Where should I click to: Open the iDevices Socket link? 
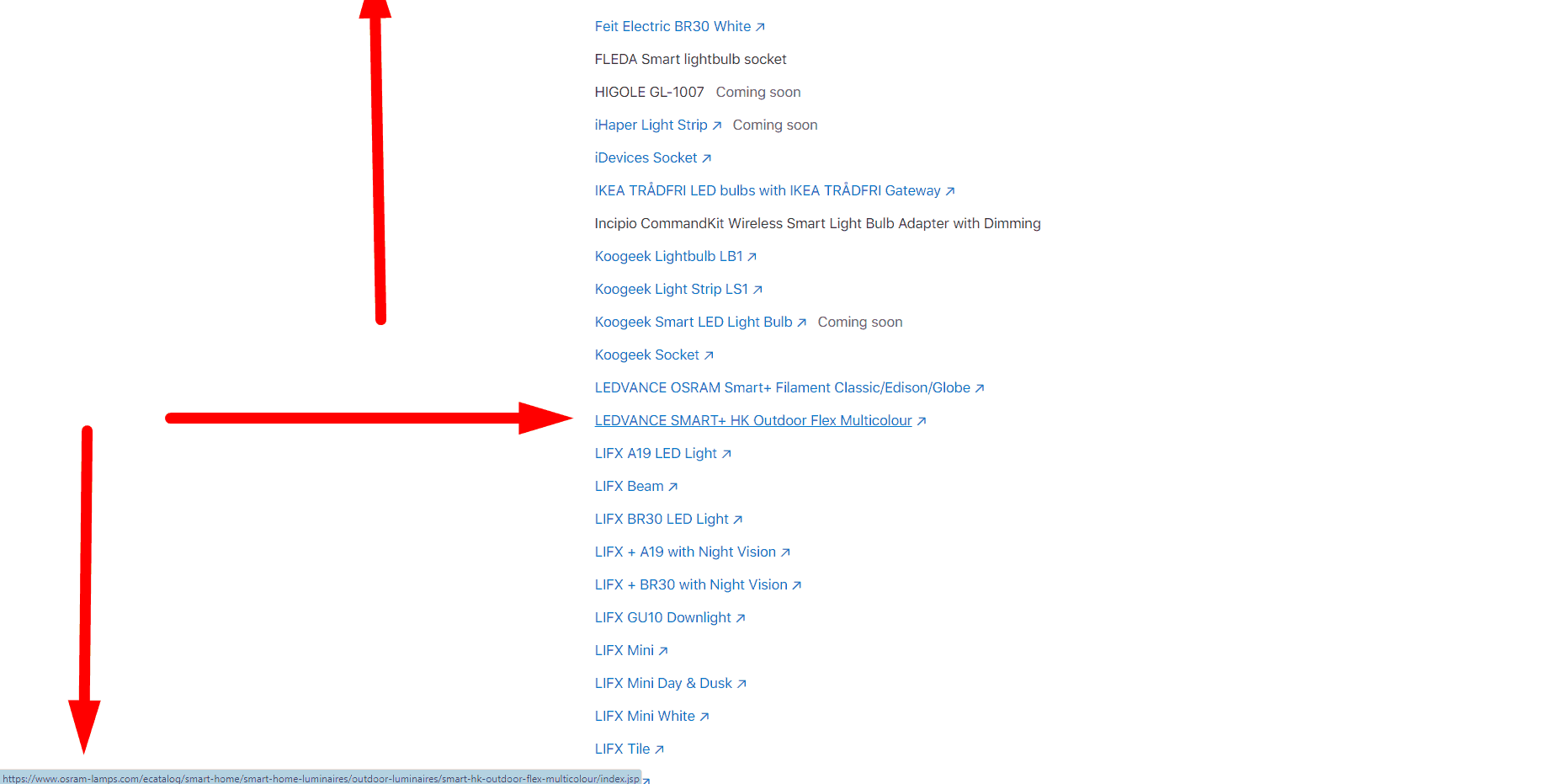[646, 157]
